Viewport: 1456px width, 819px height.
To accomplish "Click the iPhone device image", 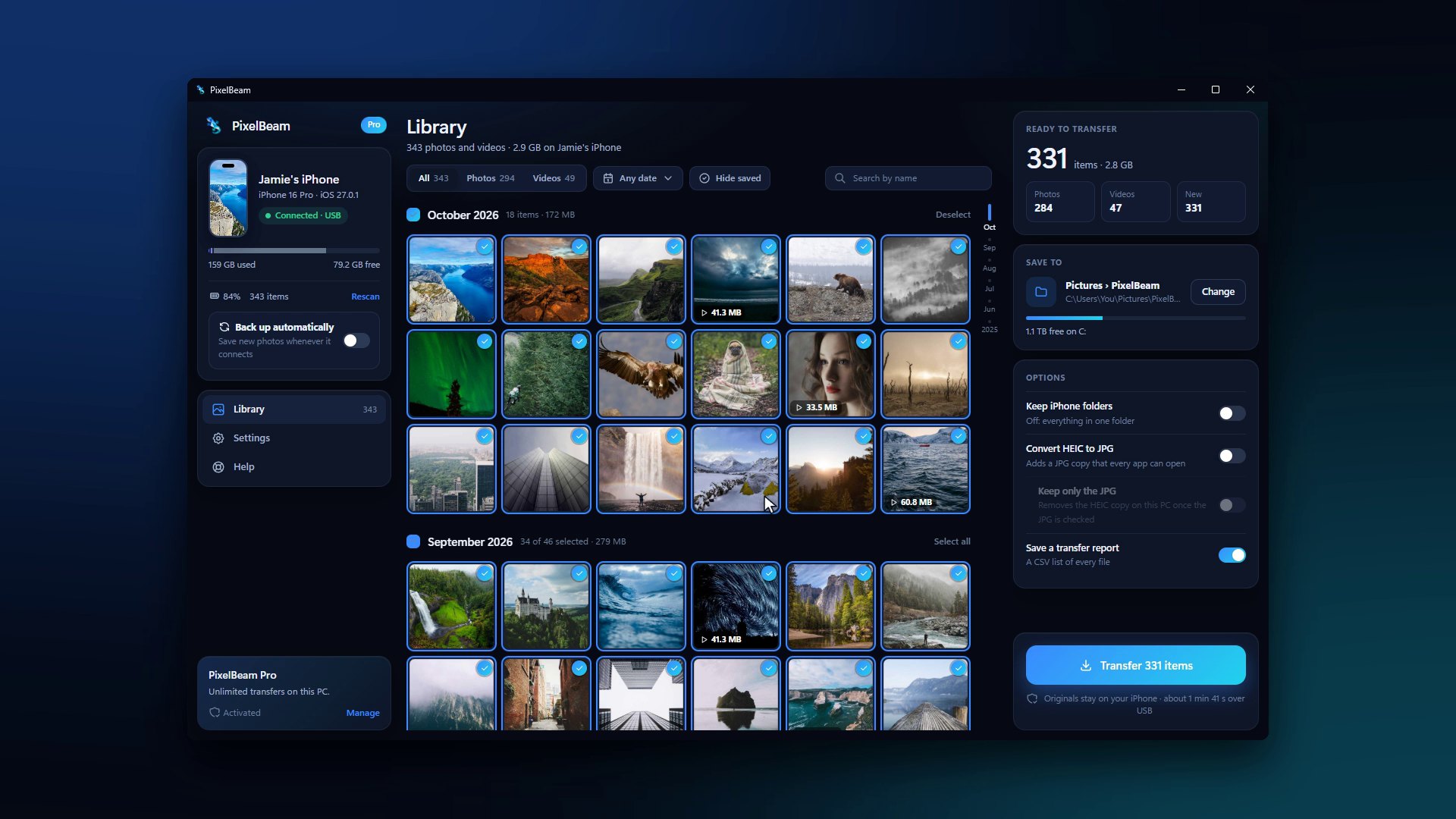I will click(x=228, y=198).
